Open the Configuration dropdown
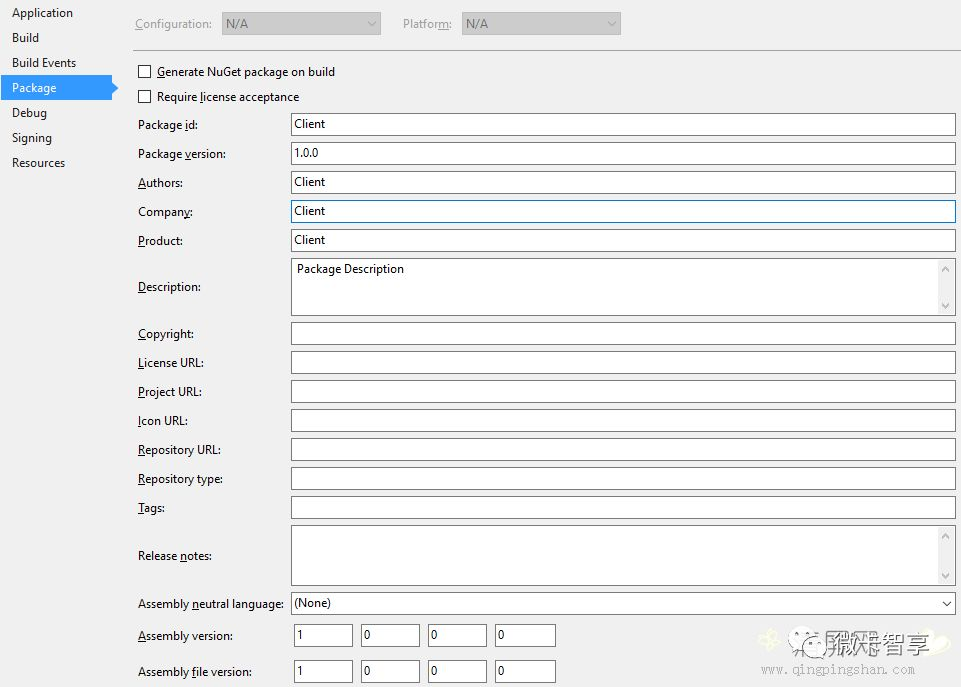The height and width of the screenshot is (687, 961). (301, 24)
